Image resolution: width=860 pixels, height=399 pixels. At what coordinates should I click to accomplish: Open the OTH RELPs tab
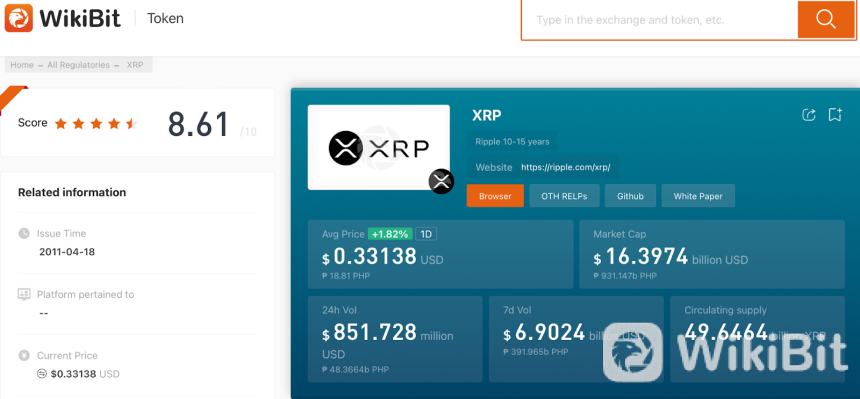(564, 196)
